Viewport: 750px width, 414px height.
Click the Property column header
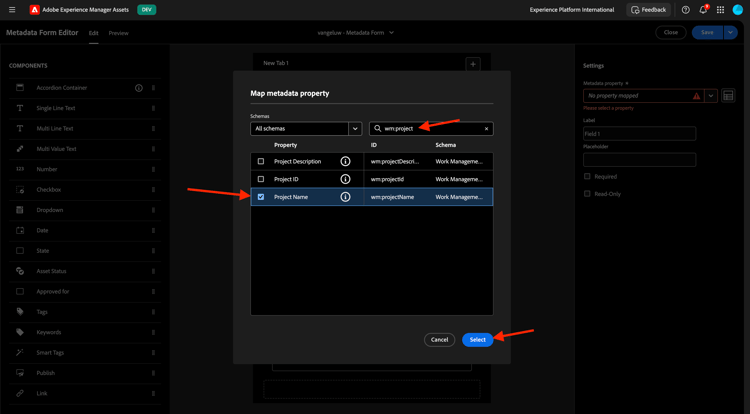tap(286, 145)
